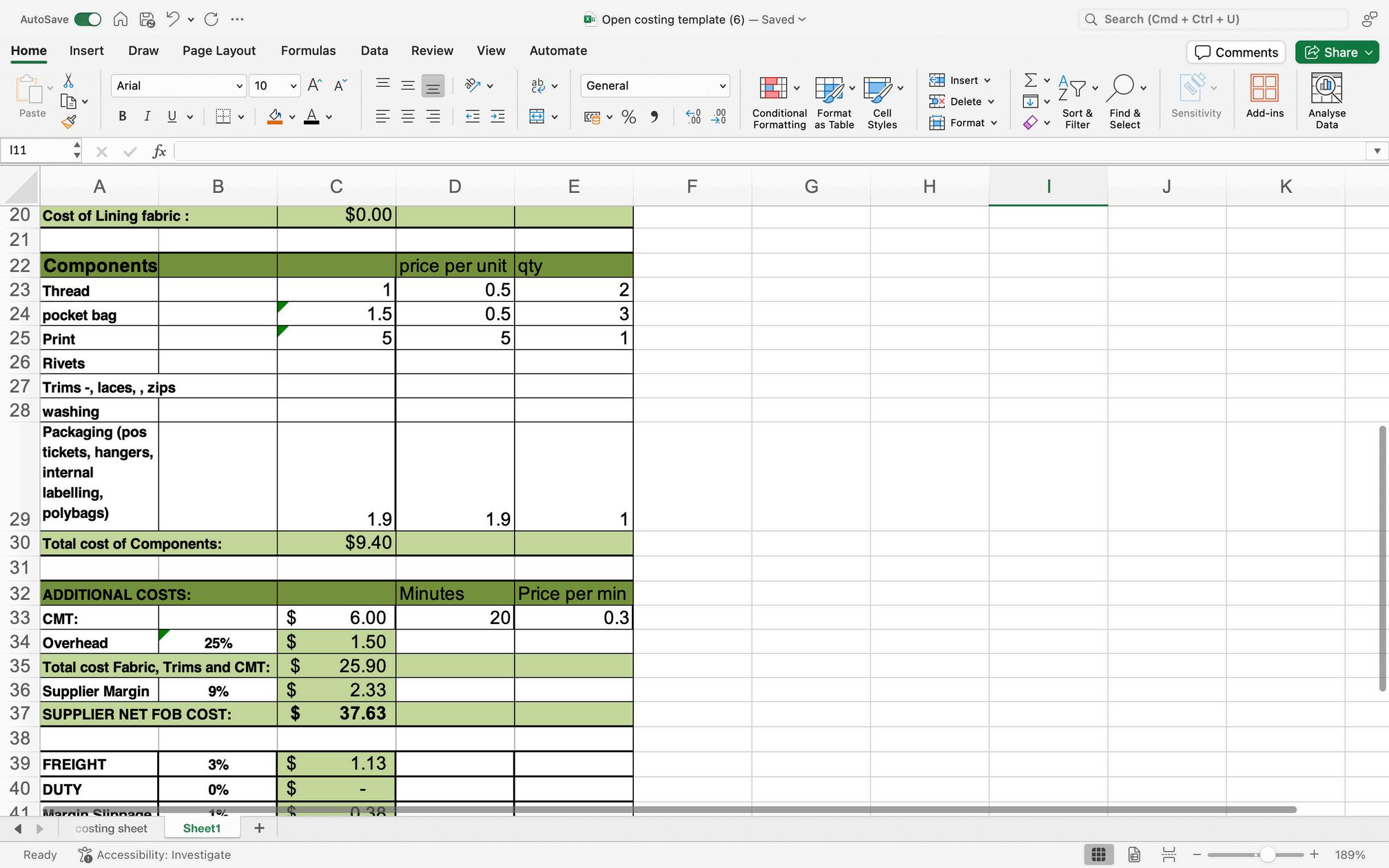Click the Merge cells icon
This screenshot has width=1389, height=868.
(x=537, y=116)
